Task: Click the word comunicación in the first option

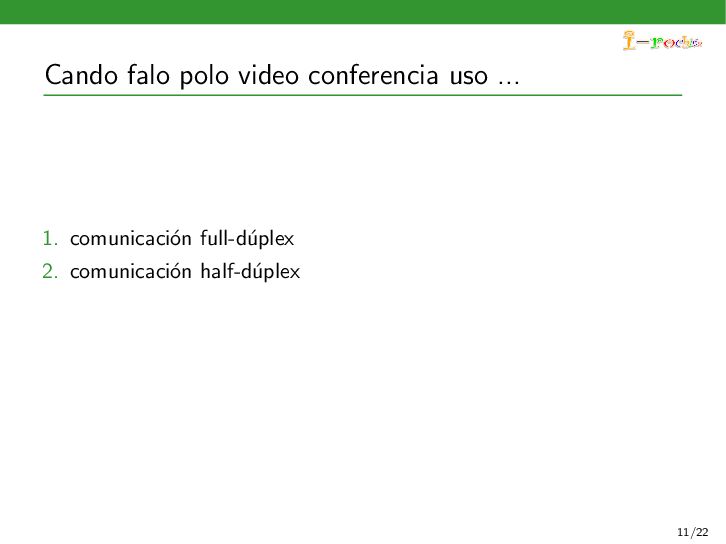Action: click(x=131, y=238)
